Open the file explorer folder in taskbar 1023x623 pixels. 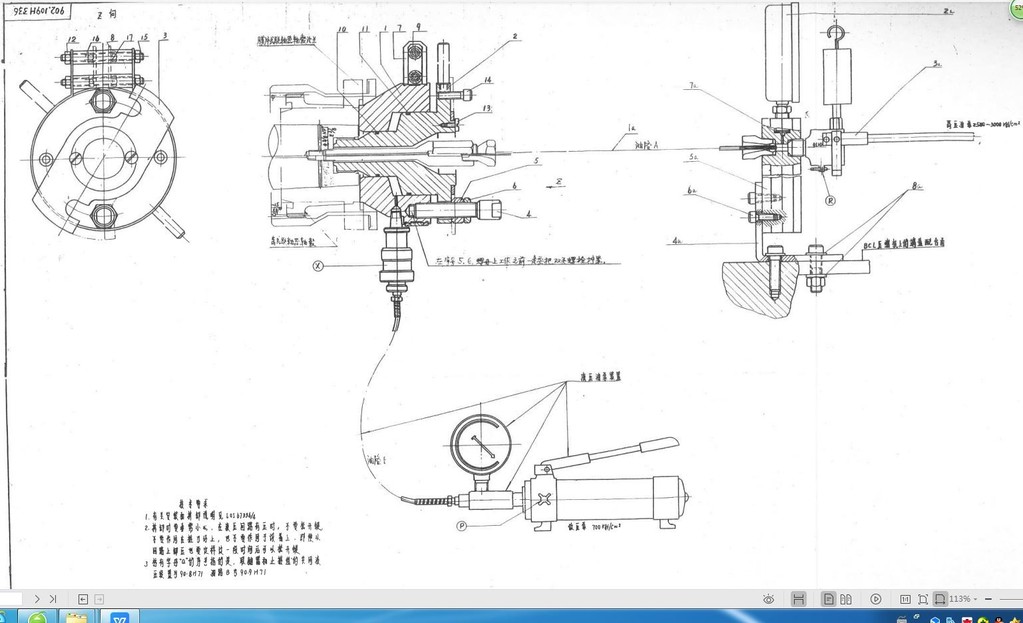pos(77,617)
